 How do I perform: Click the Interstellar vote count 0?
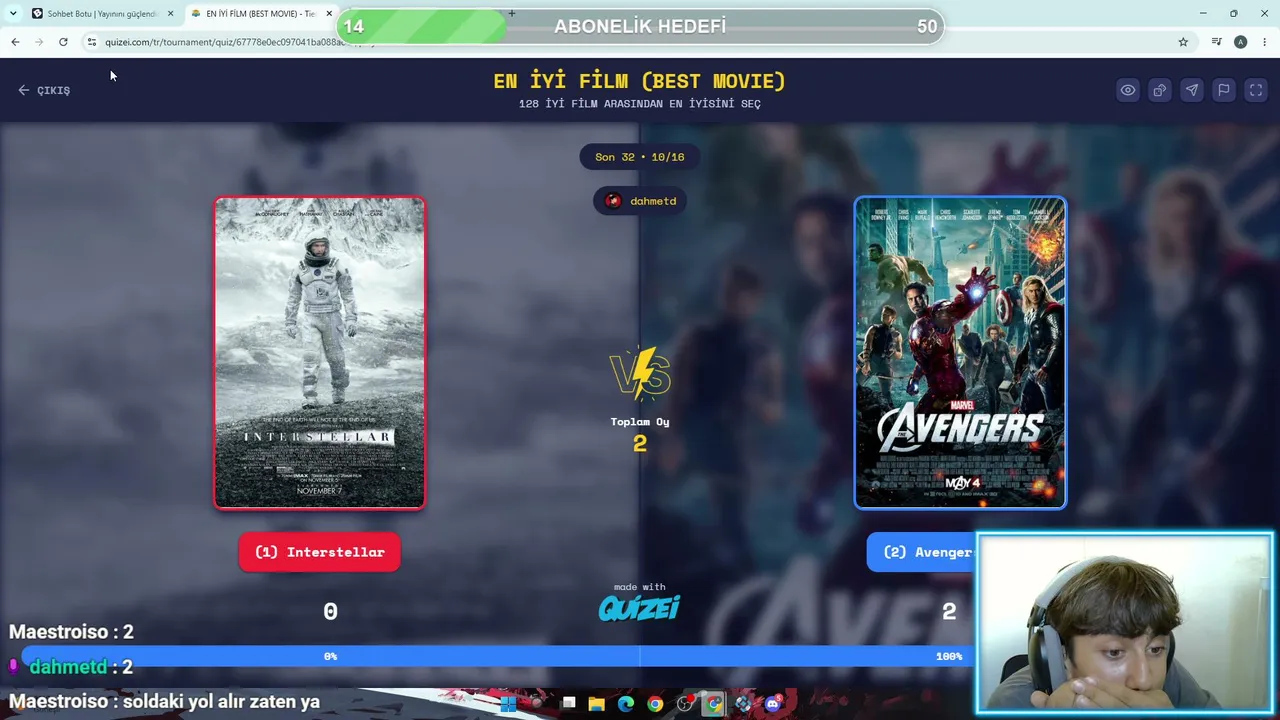(x=330, y=611)
